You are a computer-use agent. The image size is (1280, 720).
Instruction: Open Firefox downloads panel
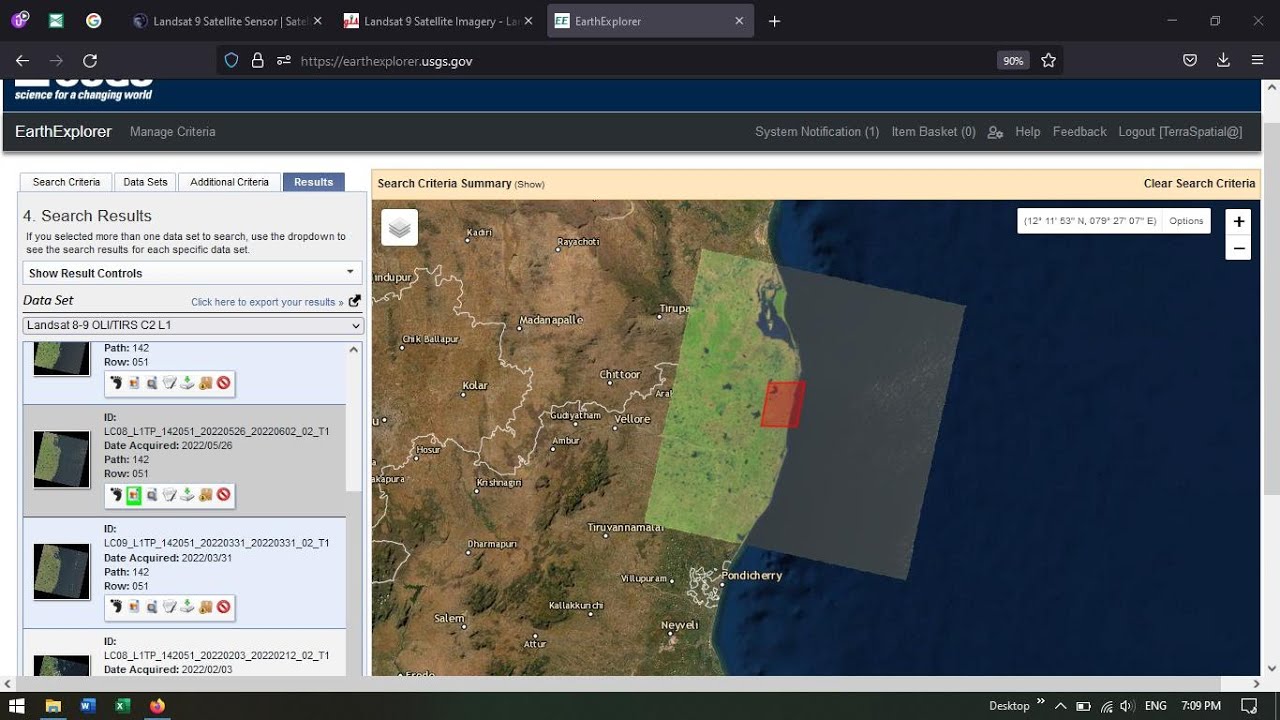[x=1223, y=61]
